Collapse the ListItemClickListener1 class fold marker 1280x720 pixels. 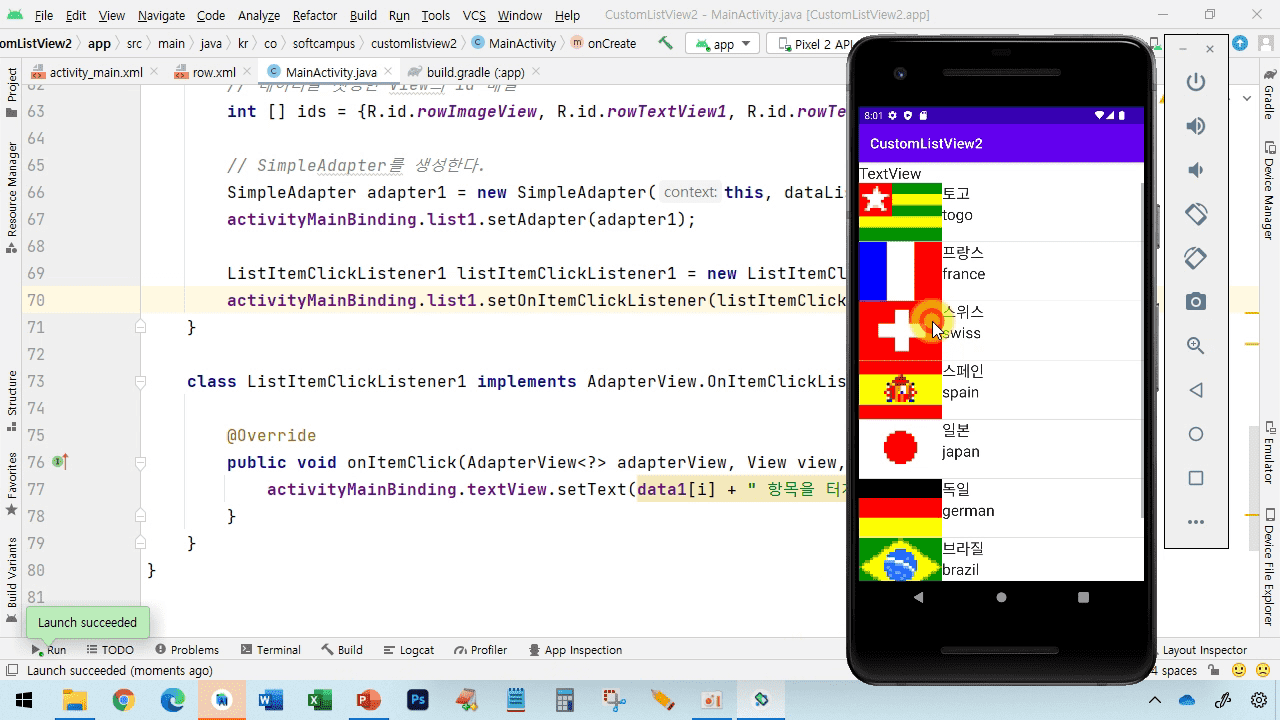point(140,381)
